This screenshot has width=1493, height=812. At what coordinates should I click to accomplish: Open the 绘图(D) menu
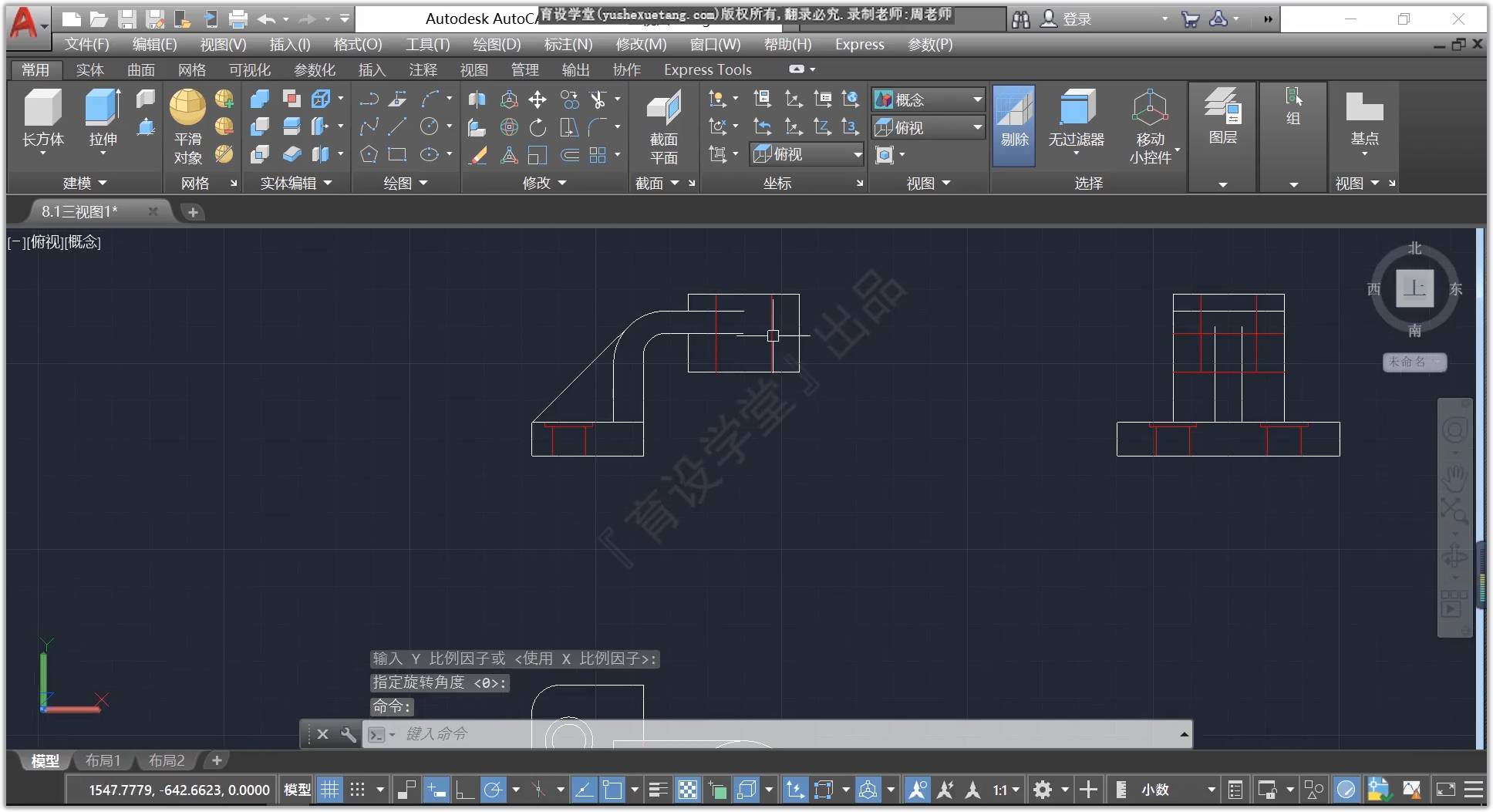coord(497,45)
